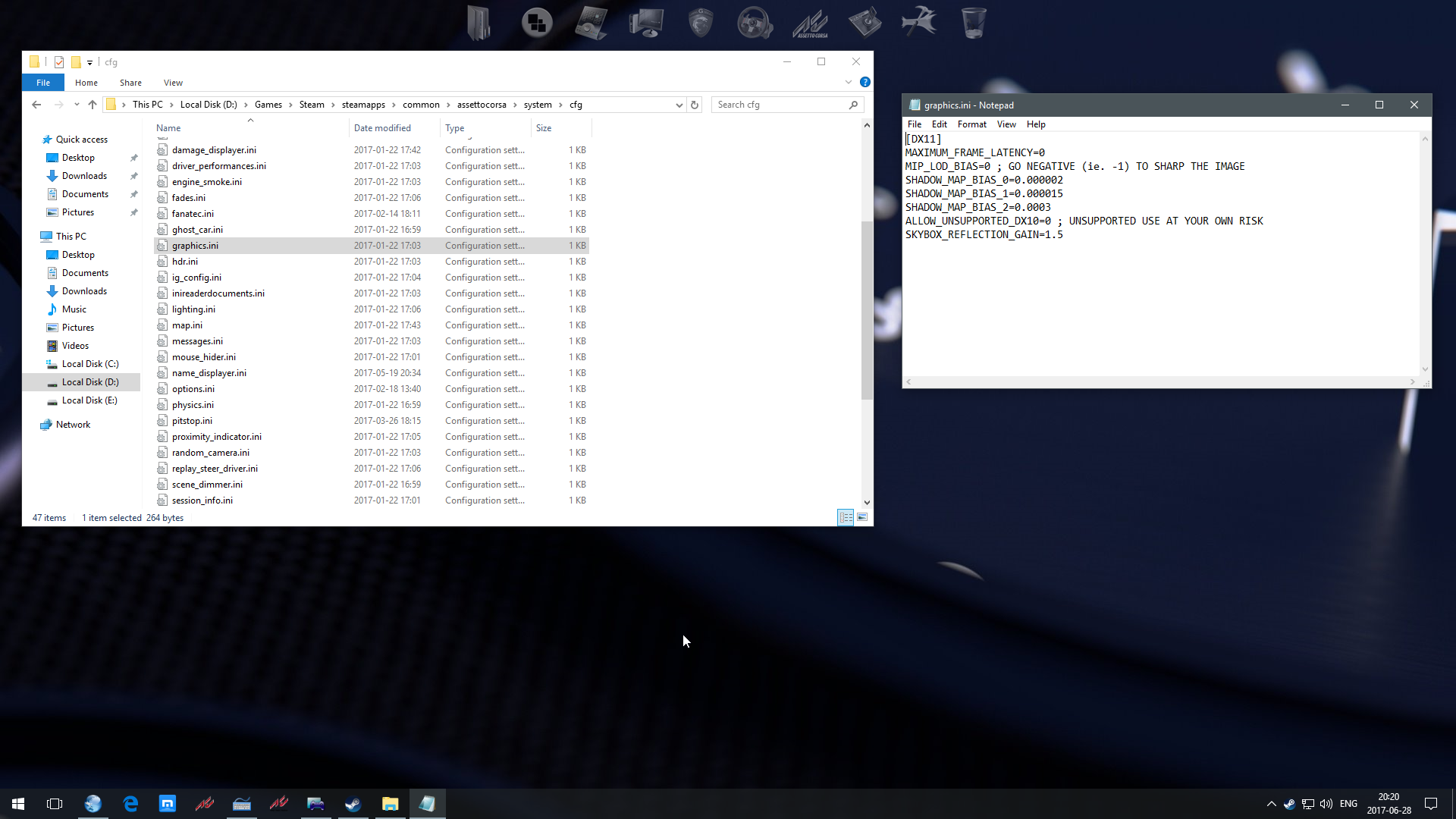
Task: Click the steering wheel dock icon
Action: point(755,23)
